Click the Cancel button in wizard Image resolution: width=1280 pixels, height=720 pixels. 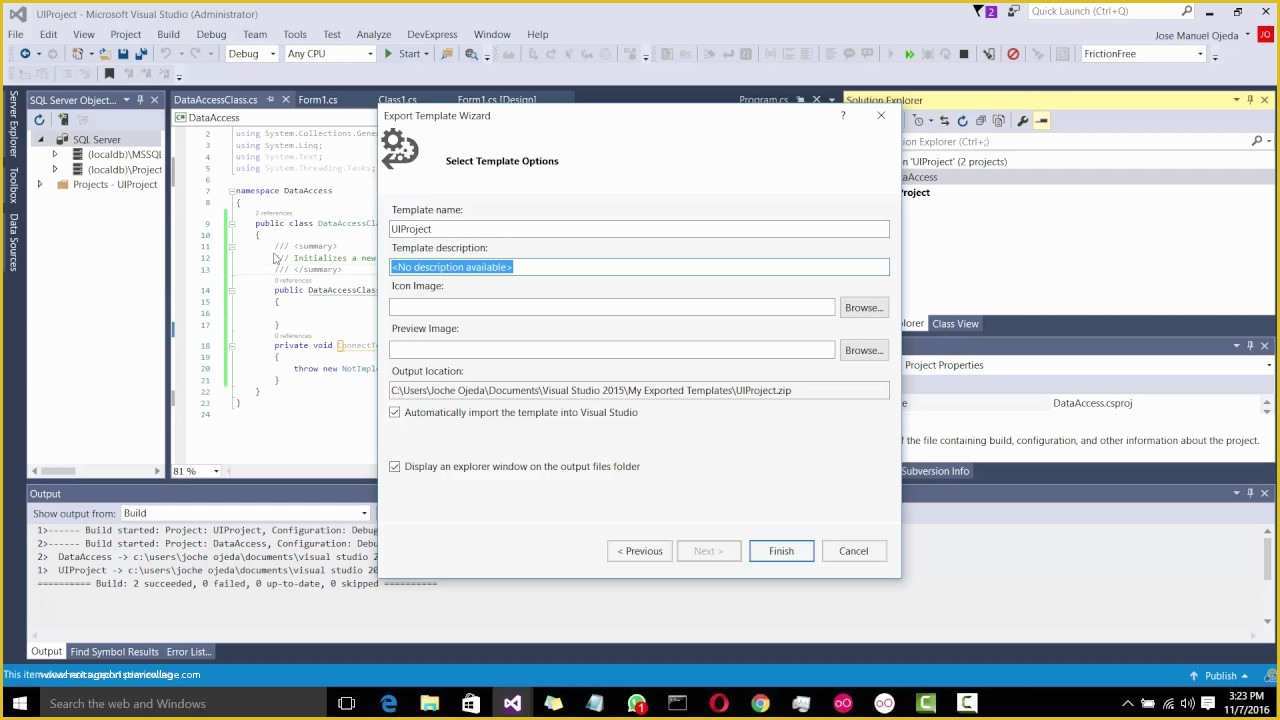853,551
